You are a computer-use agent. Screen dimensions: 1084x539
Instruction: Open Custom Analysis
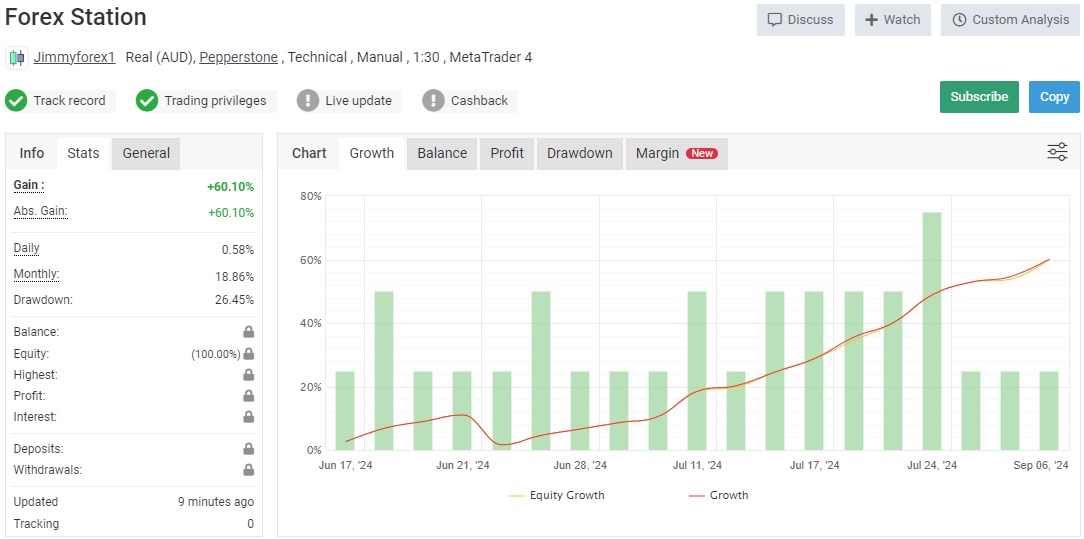pos(1010,20)
